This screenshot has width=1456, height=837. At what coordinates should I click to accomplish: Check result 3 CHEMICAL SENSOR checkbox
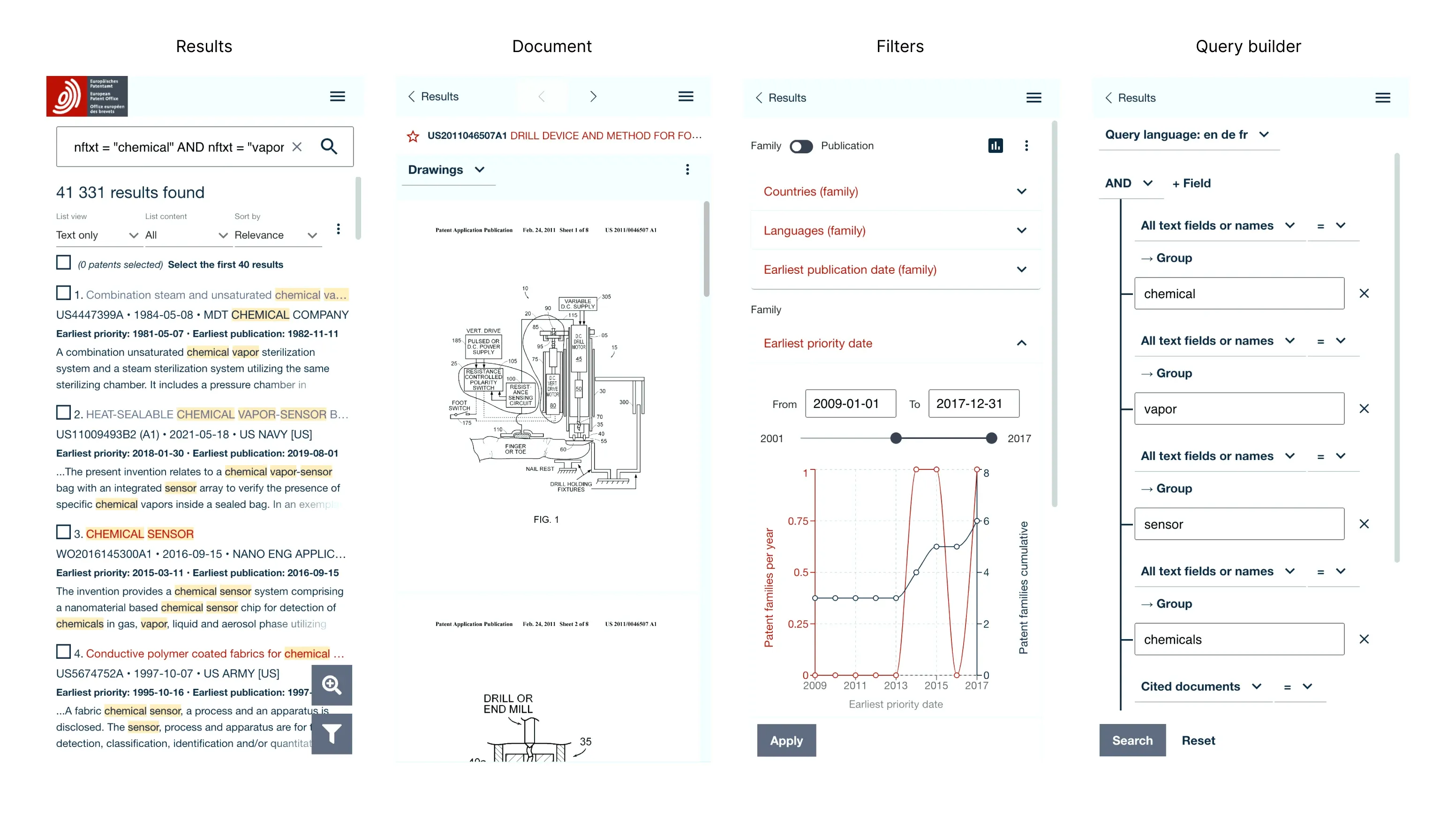click(x=63, y=532)
